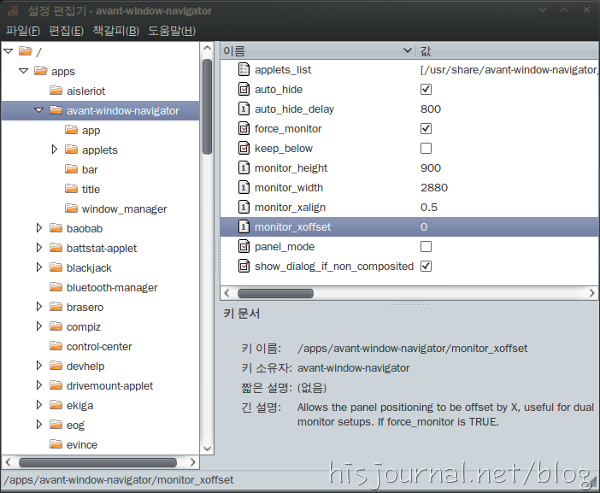Click the monitor_height integer key icon
Viewport: 600px width, 493px height.
(x=244, y=168)
